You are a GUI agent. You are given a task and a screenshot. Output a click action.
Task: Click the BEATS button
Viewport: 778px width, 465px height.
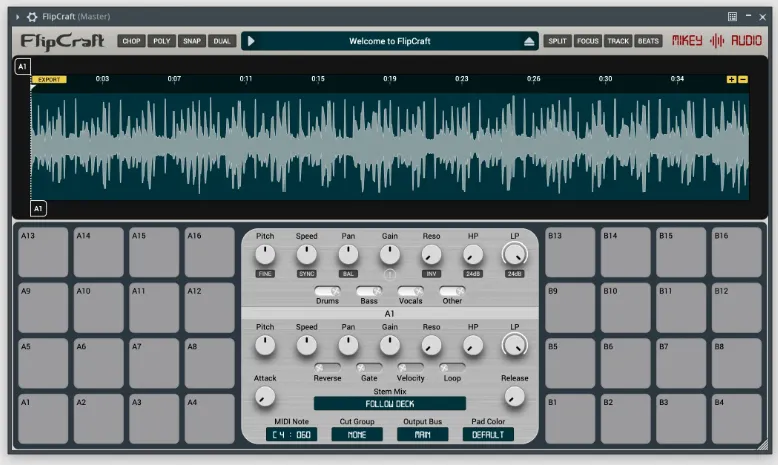pos(648,41)
